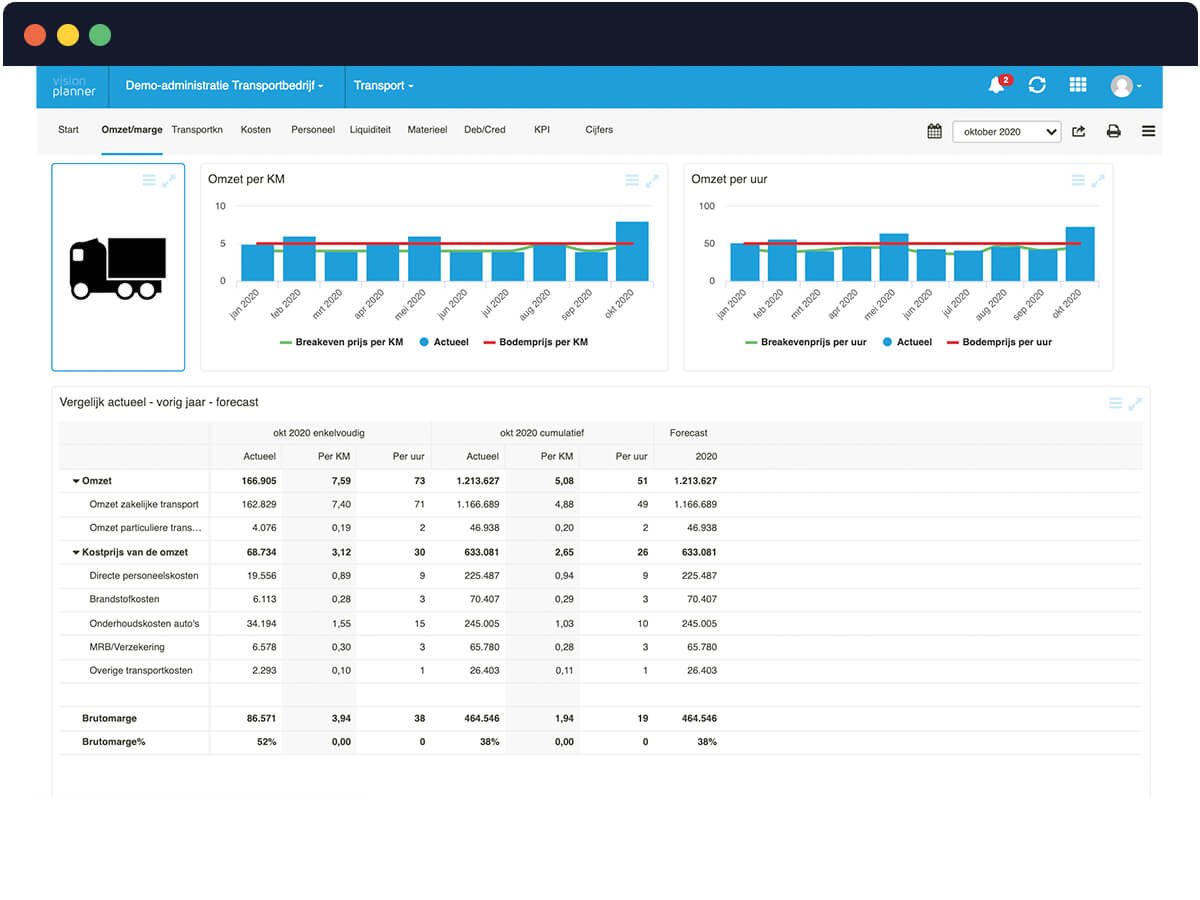Open the oktober 2020 period selector

[x=1007, y=131]
